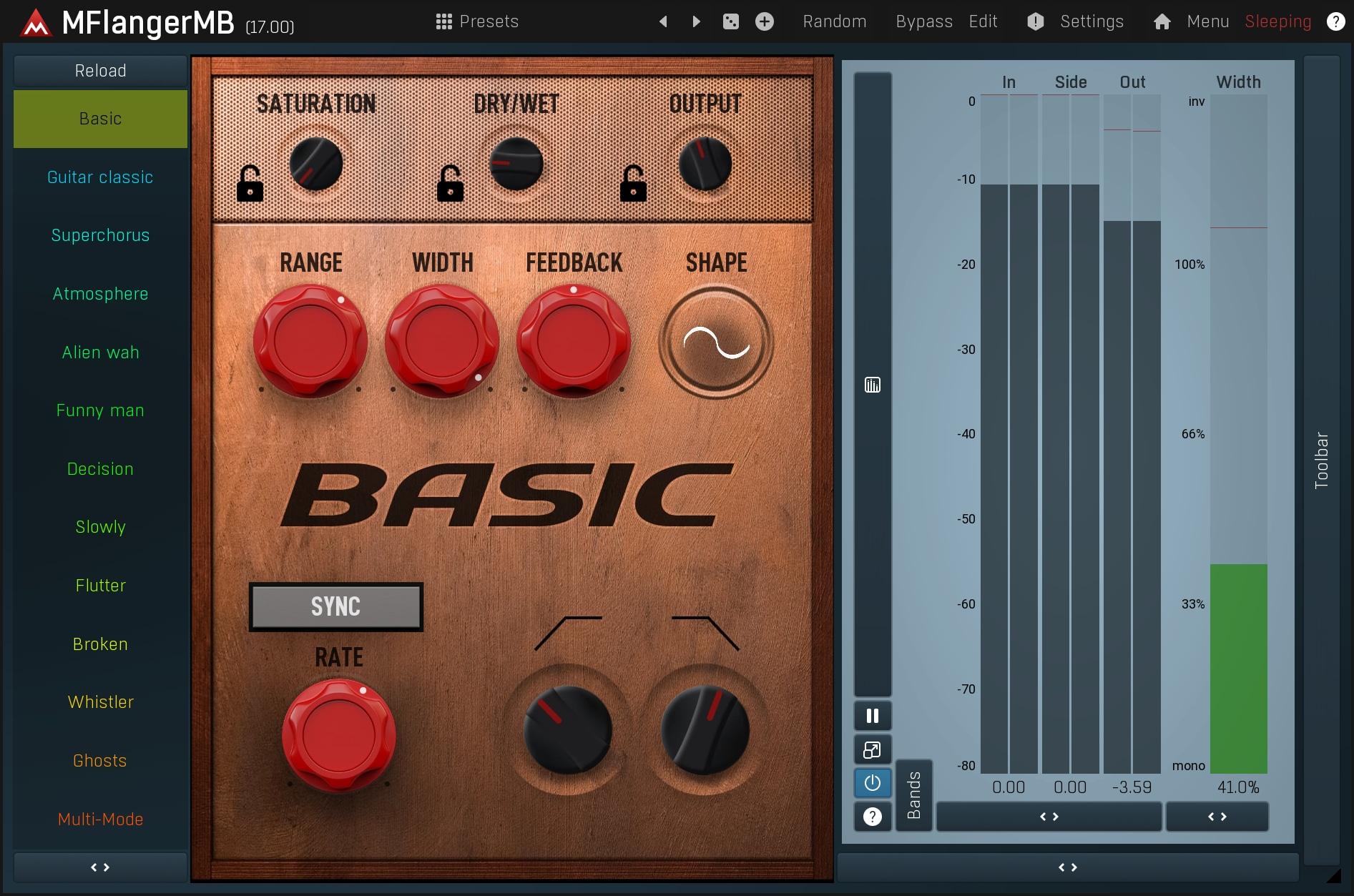Click the meter pop-out window icon
The height and width of the screenshot is (896, 1354).
872,749
